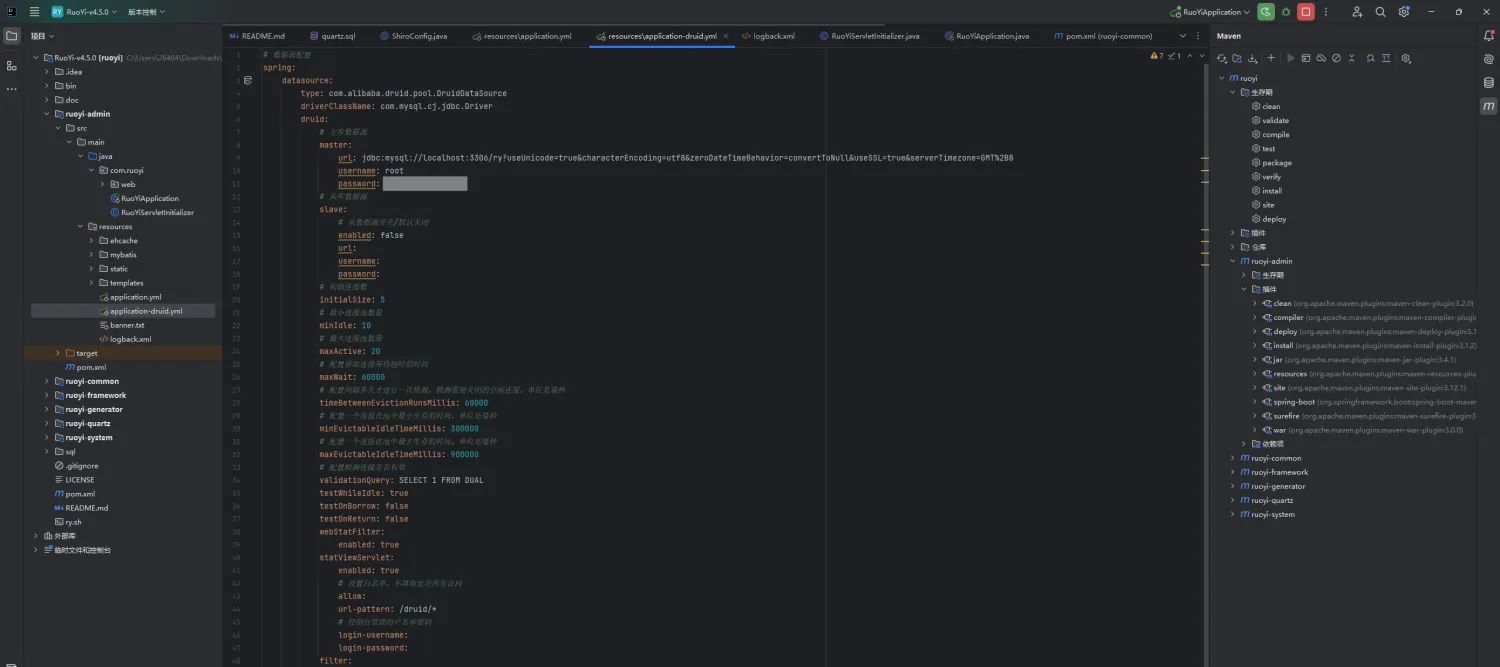This screenshot has height=667, width=1500.
Task: Switch to the RuoYiApplication.java tab
Action: point(986,36)
